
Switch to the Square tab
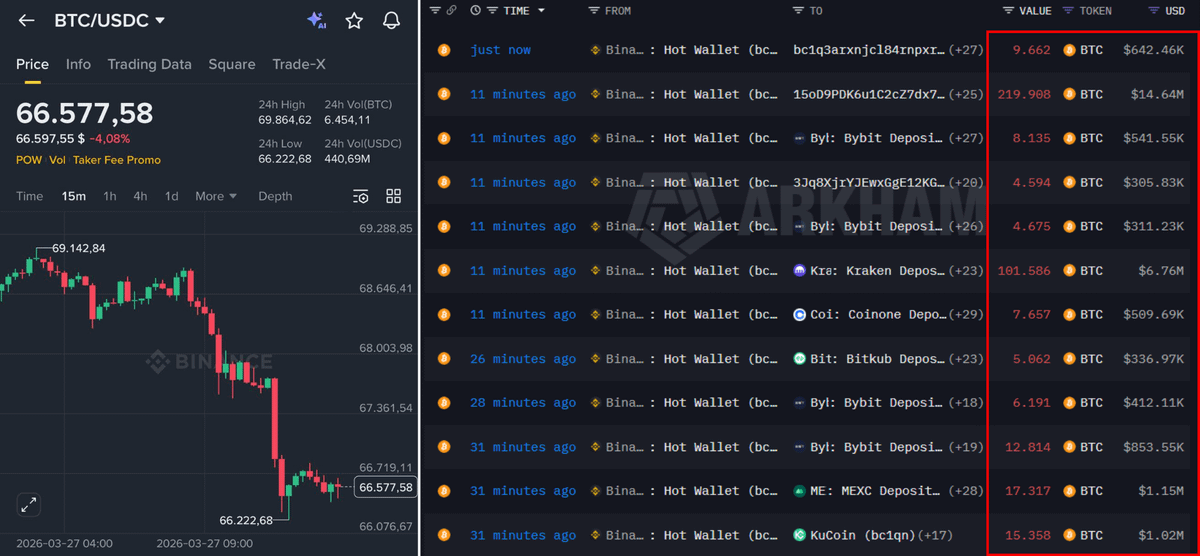coord(232,64)
